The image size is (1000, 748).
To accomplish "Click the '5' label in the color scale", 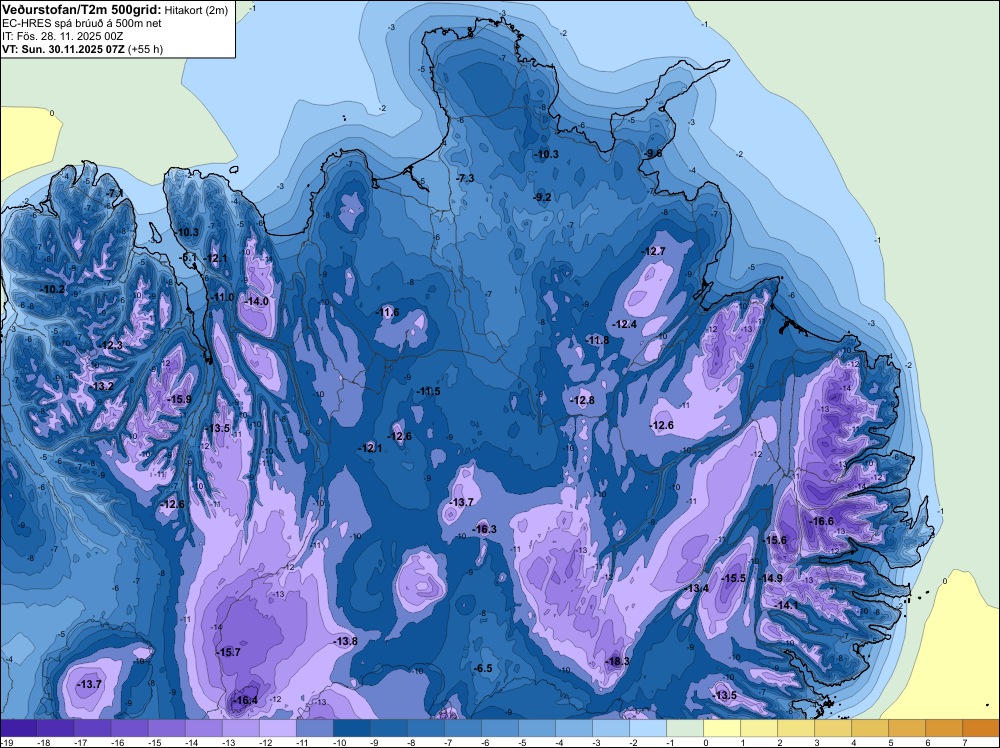I will [x=890, y=742].
